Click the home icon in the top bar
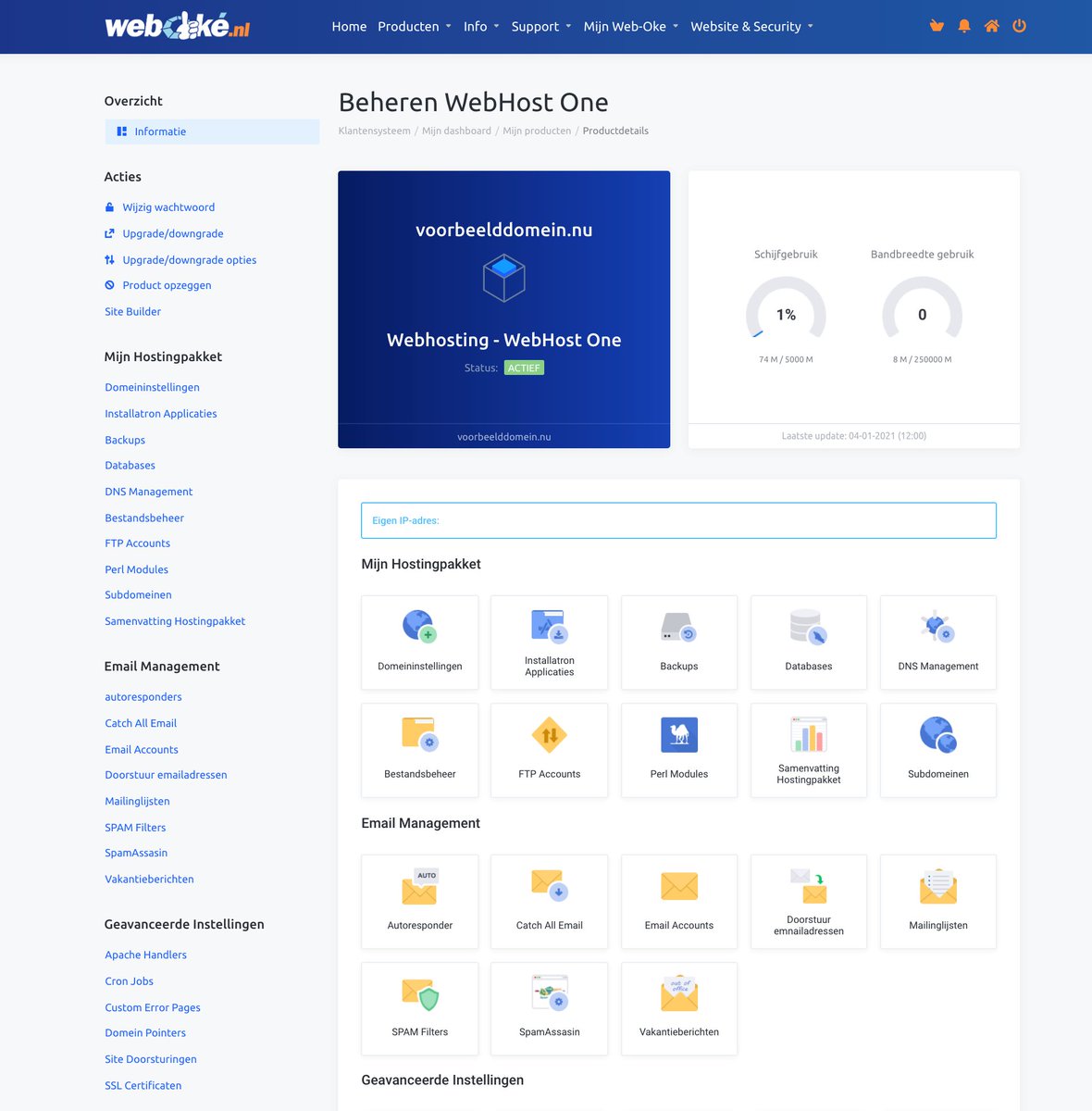The height and width of the screenshot is (1111, 1092). pos(991,26)
